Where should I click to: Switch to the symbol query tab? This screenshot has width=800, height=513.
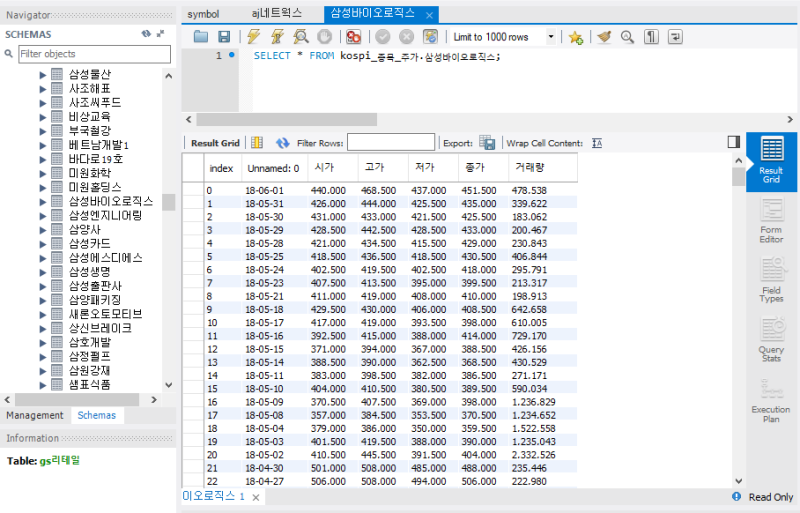tap(203, 14)
